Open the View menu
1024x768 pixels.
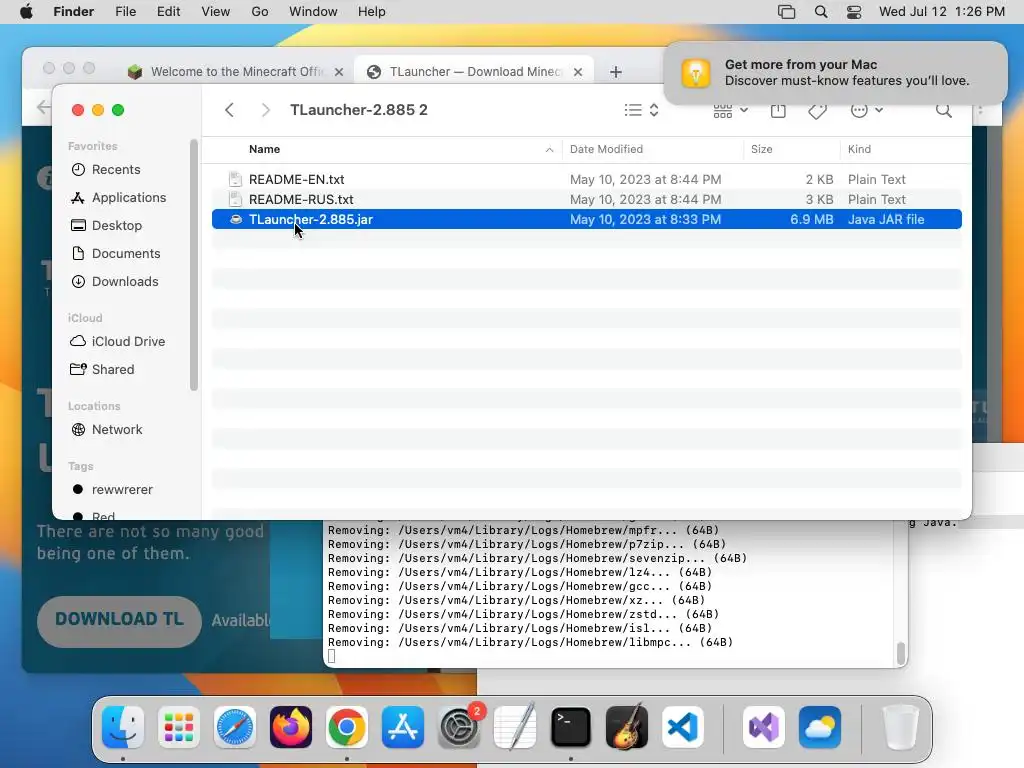coord(216,12)
